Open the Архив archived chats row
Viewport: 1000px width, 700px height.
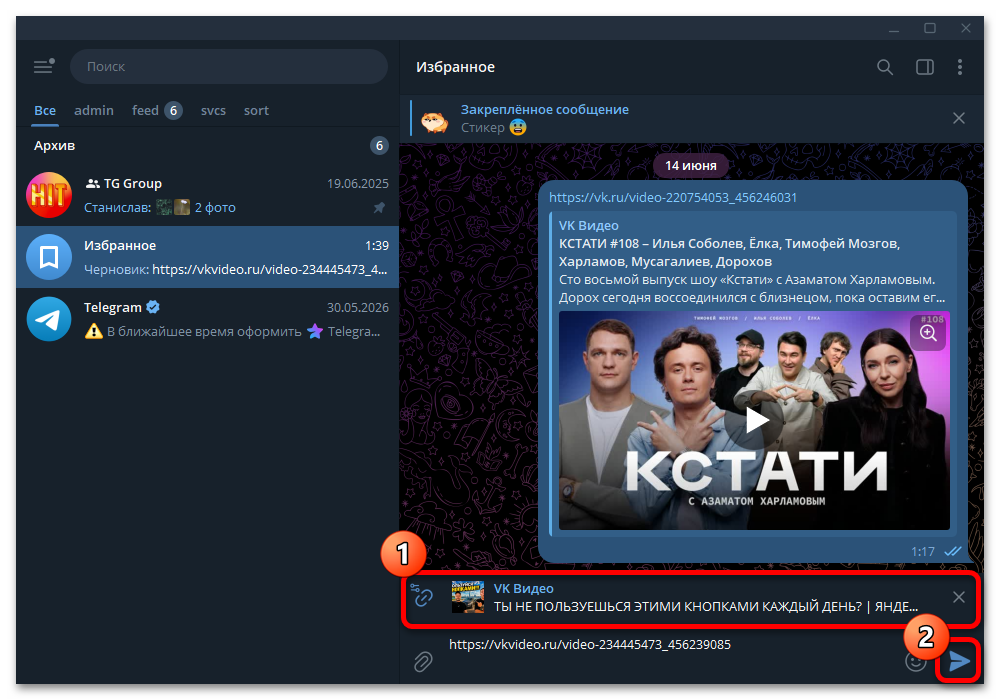tap(207, 145)
